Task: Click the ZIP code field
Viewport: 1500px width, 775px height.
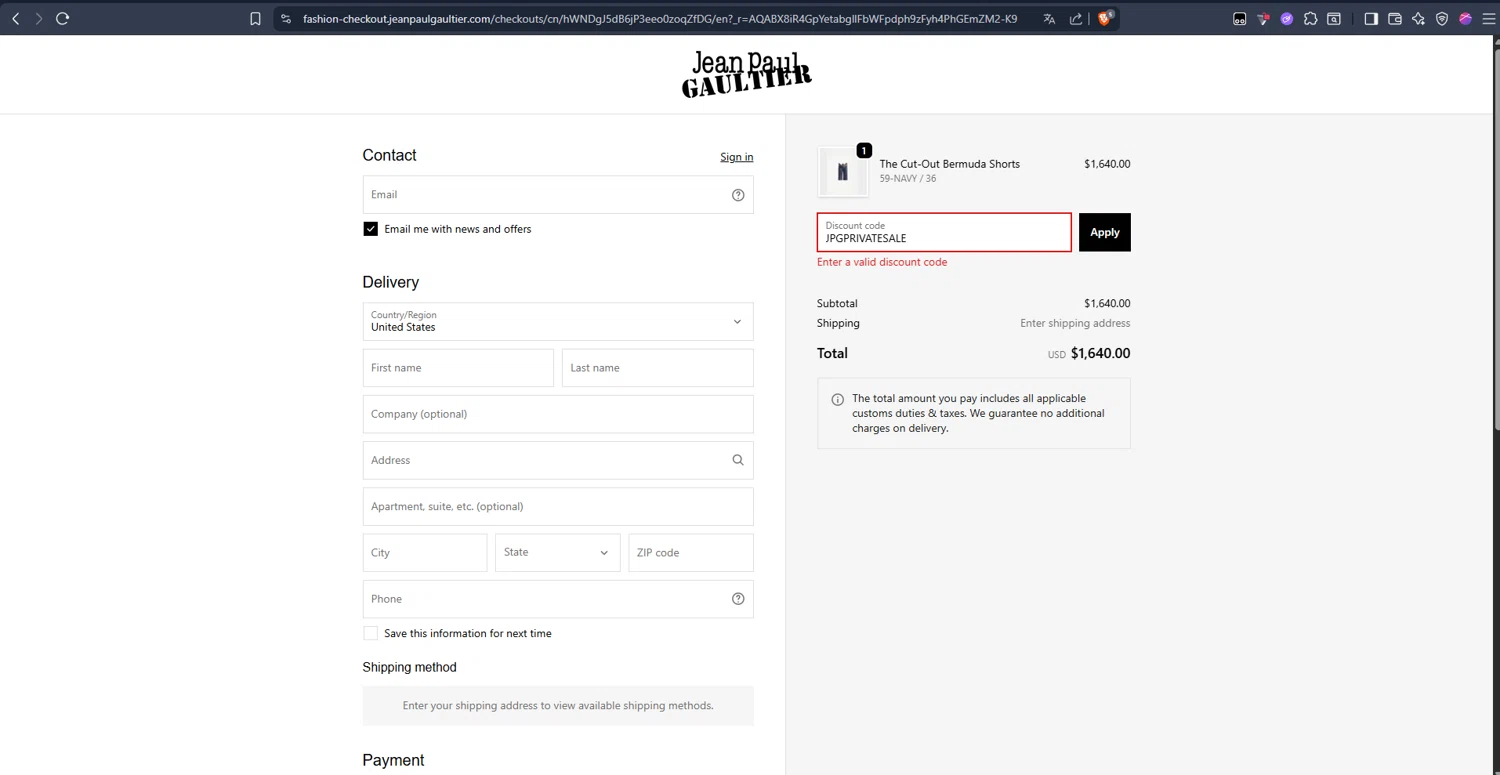Action: point(691,553)
